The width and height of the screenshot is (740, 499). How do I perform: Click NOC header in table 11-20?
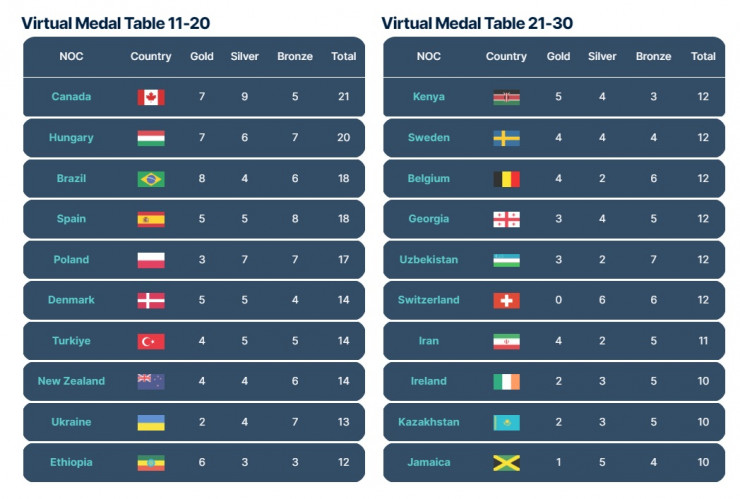point(71,56)
